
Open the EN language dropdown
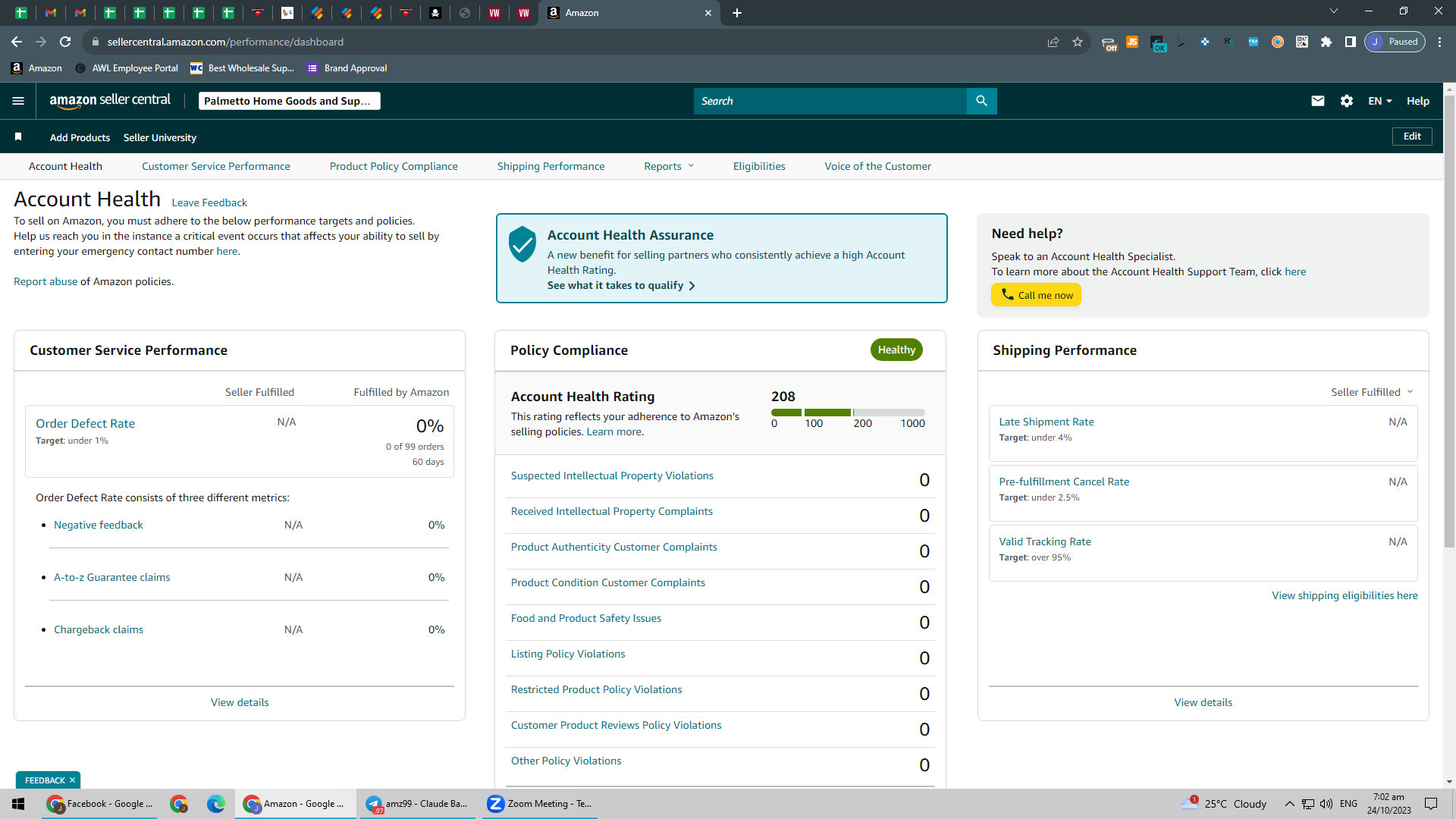coord(1379,101)
